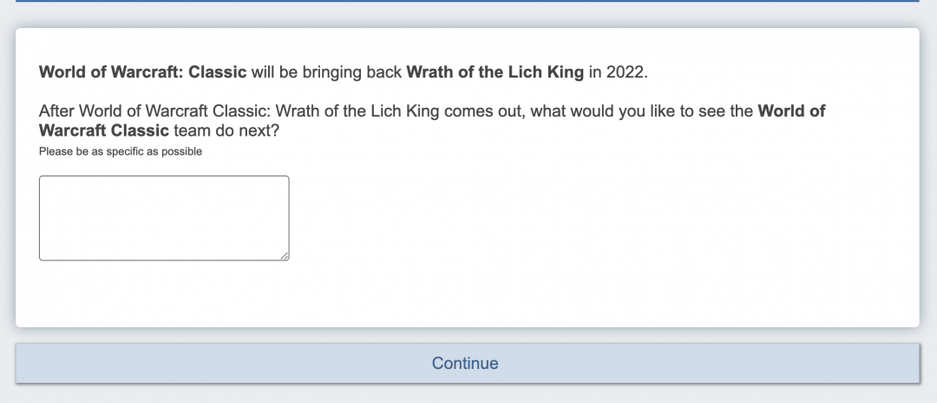Image resolution: width=937 pixels, height=403 pixels.
Task: Click the non-bold "Wrath of the Lich King" in the question
Action: 356,111
